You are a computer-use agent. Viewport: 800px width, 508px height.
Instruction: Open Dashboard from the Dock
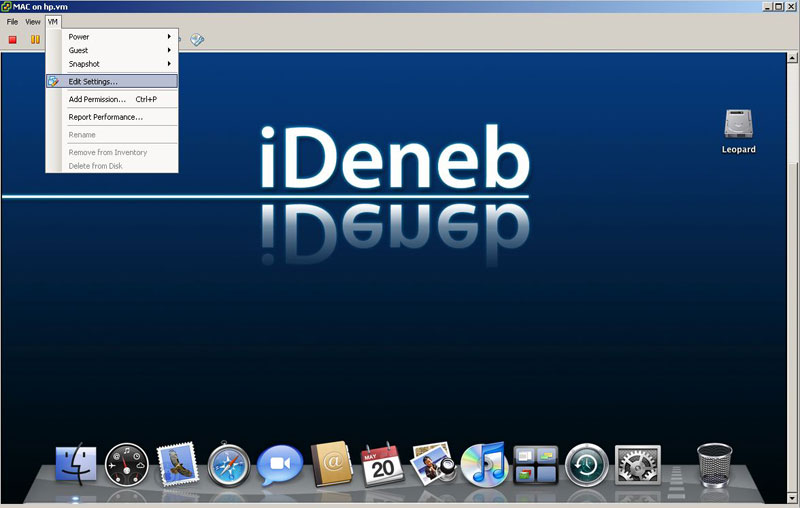click(x=127, y=465)
